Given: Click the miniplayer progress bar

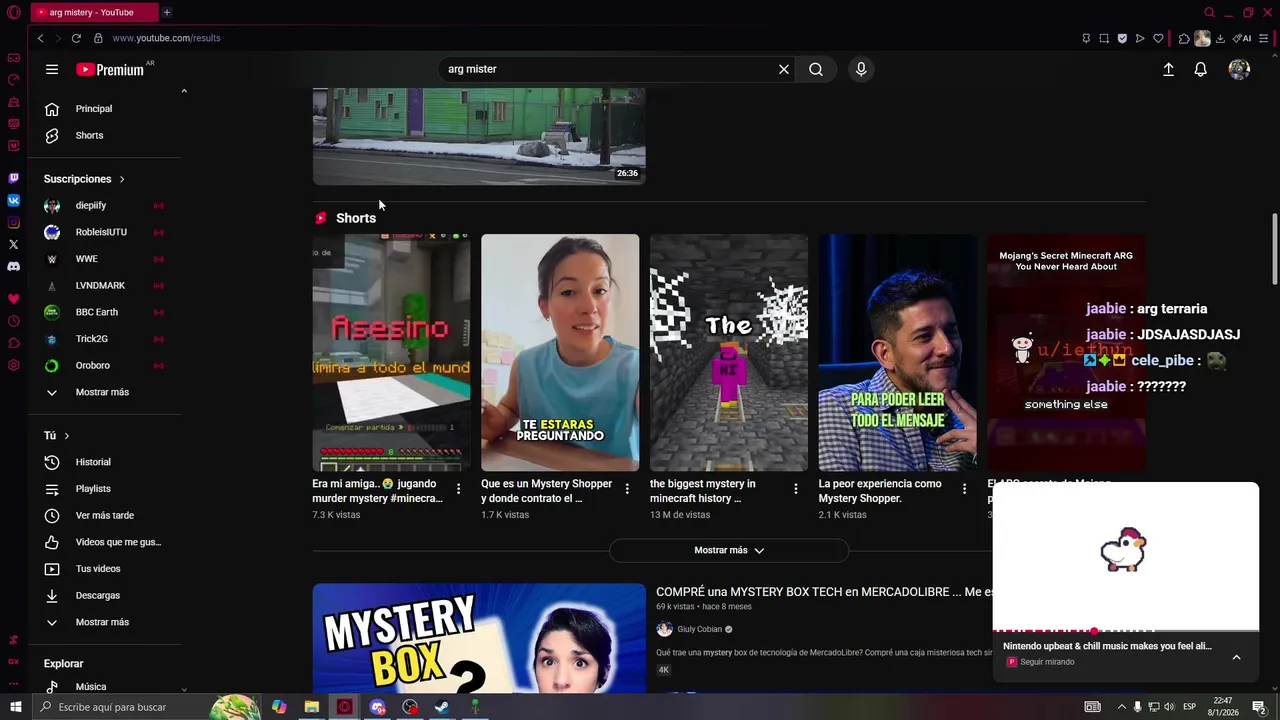Looking at the screenshot, I should (1126, 631).
